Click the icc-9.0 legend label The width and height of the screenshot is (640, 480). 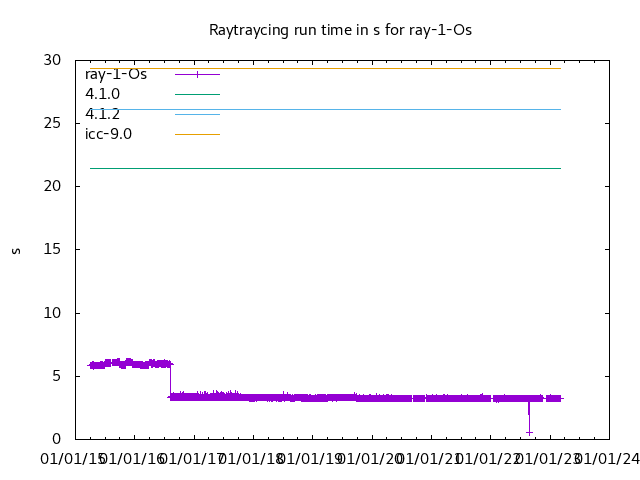(x=108, y=133)
